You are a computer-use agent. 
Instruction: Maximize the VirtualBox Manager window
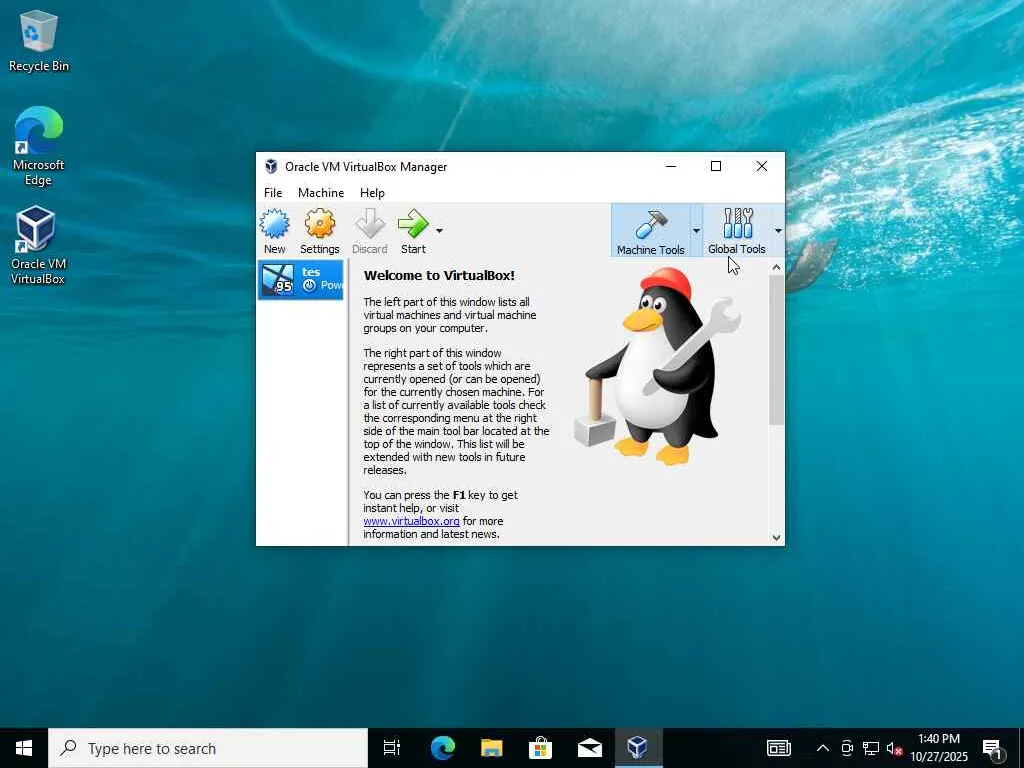(x=716, y=167)
